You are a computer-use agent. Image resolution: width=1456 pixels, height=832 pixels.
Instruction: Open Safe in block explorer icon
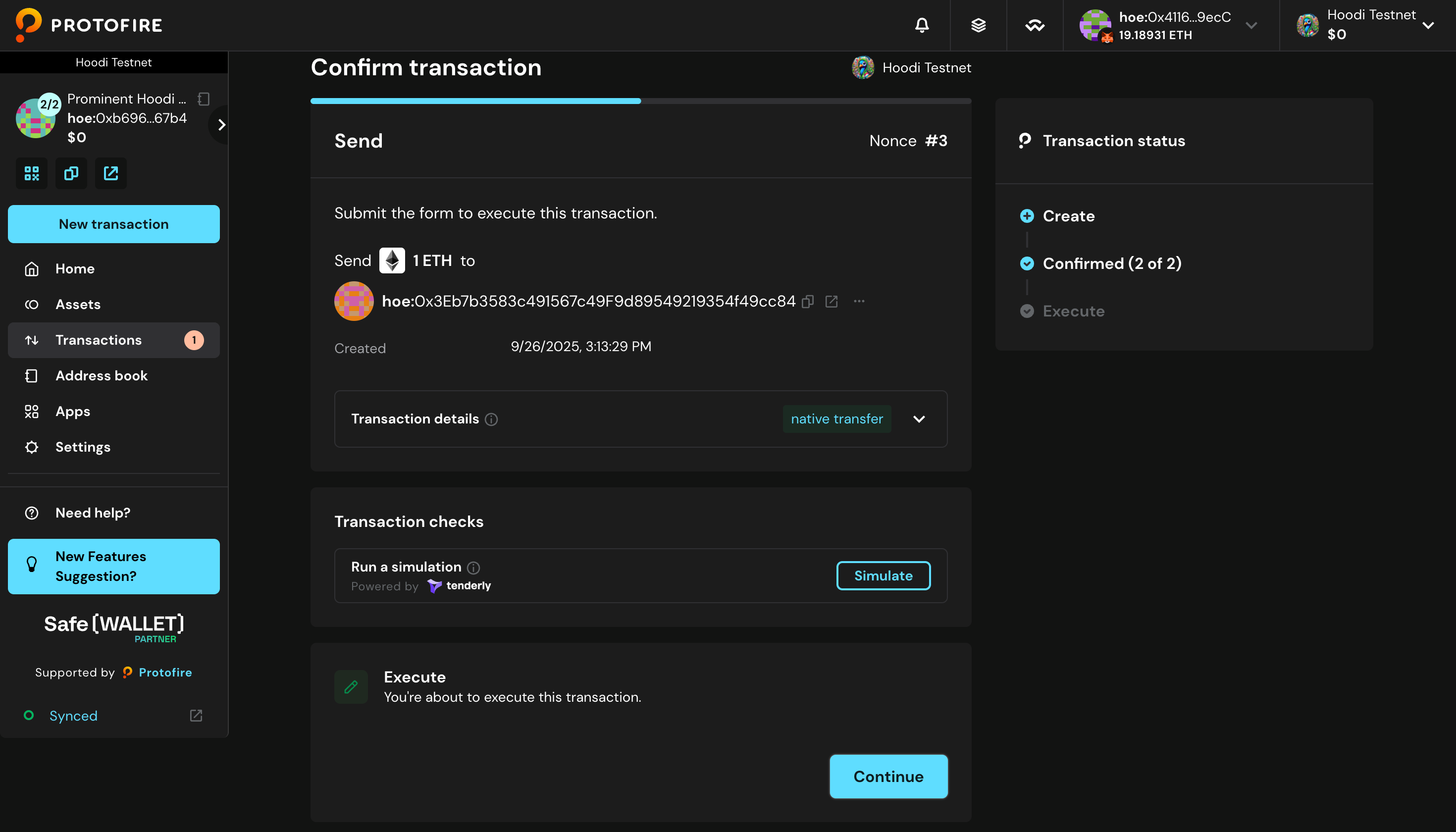[111, 173]
